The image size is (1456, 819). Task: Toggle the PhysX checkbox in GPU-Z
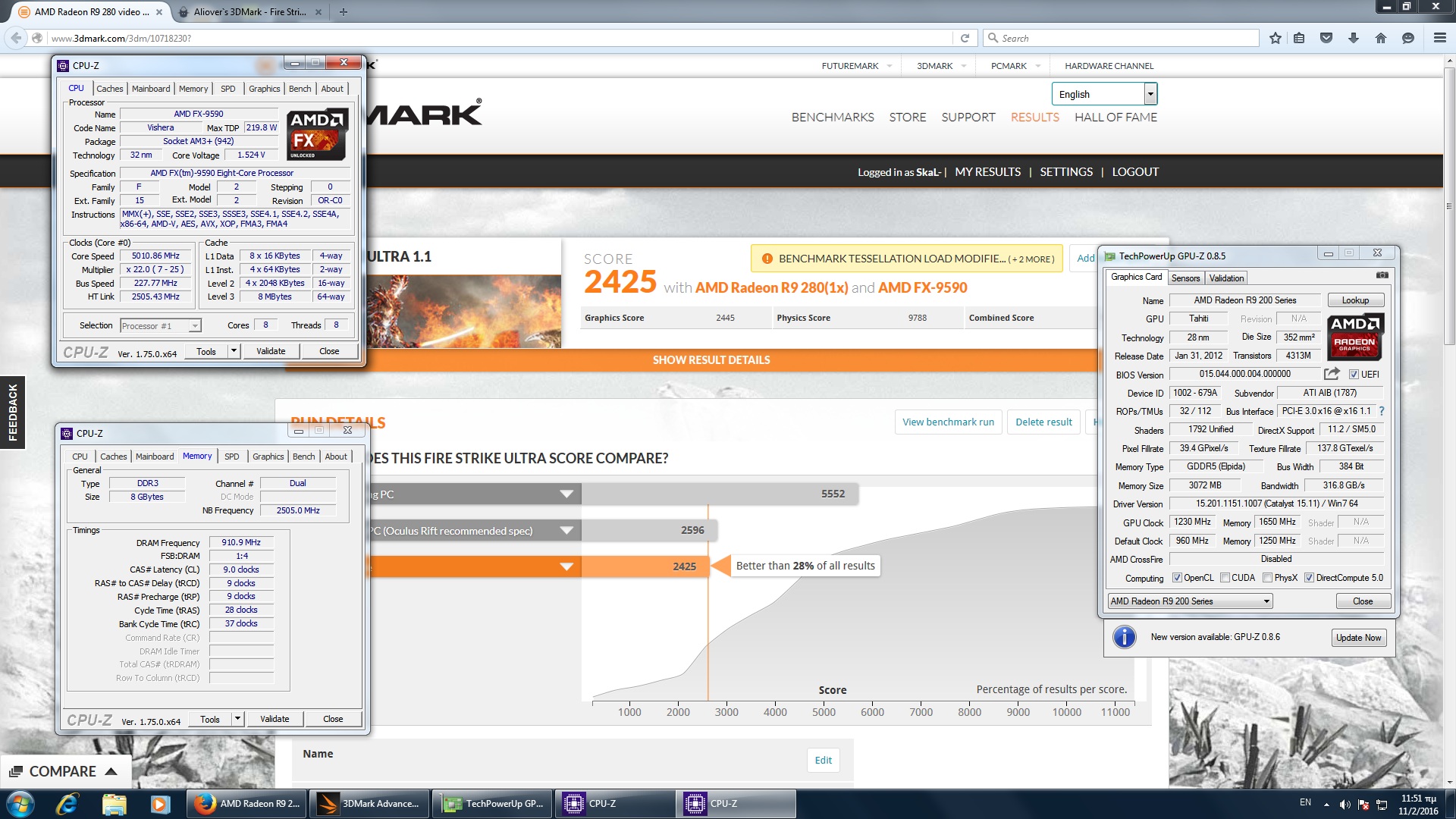point(1267,578)
